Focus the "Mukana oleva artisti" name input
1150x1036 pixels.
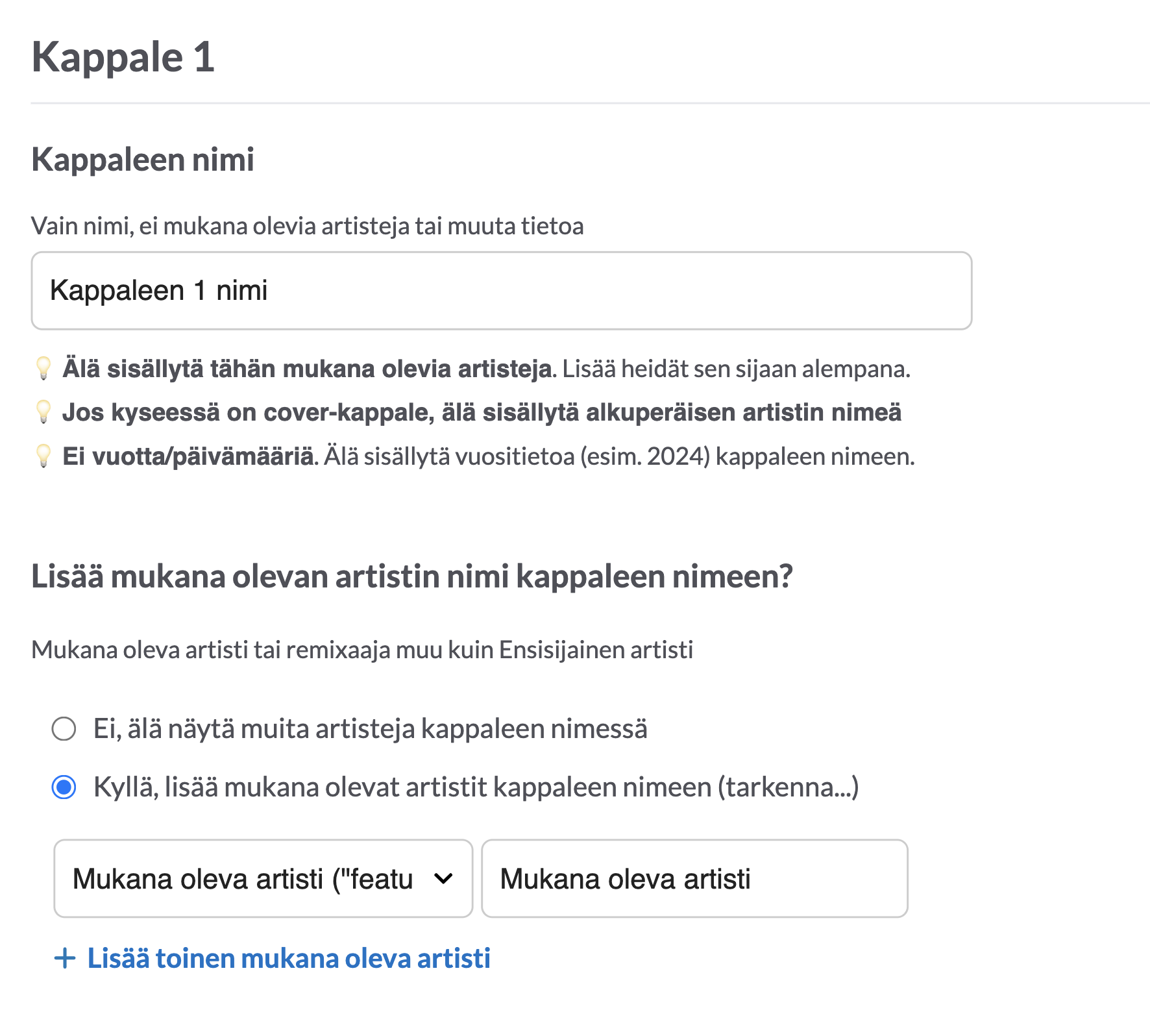tap(694, 878)
